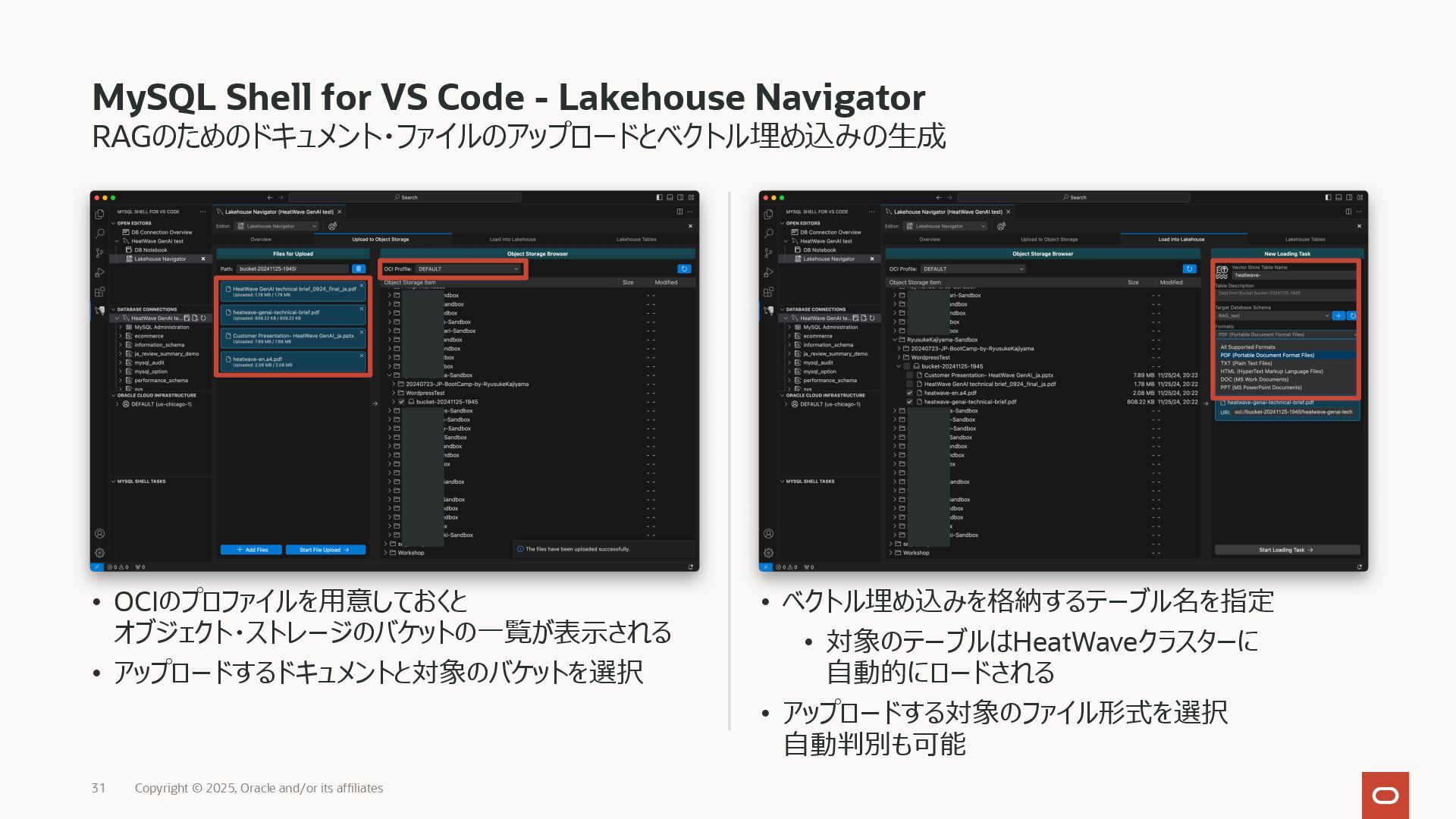The width and height of the screenshot is (1456, 819).
Task: Open Run and Debug icon in left window
Action: 99,272
